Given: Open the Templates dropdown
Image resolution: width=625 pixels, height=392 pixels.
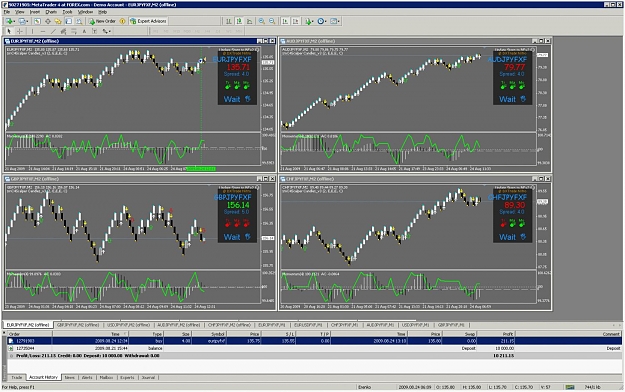Looking at the screenshot, I should tap(335, 21).
